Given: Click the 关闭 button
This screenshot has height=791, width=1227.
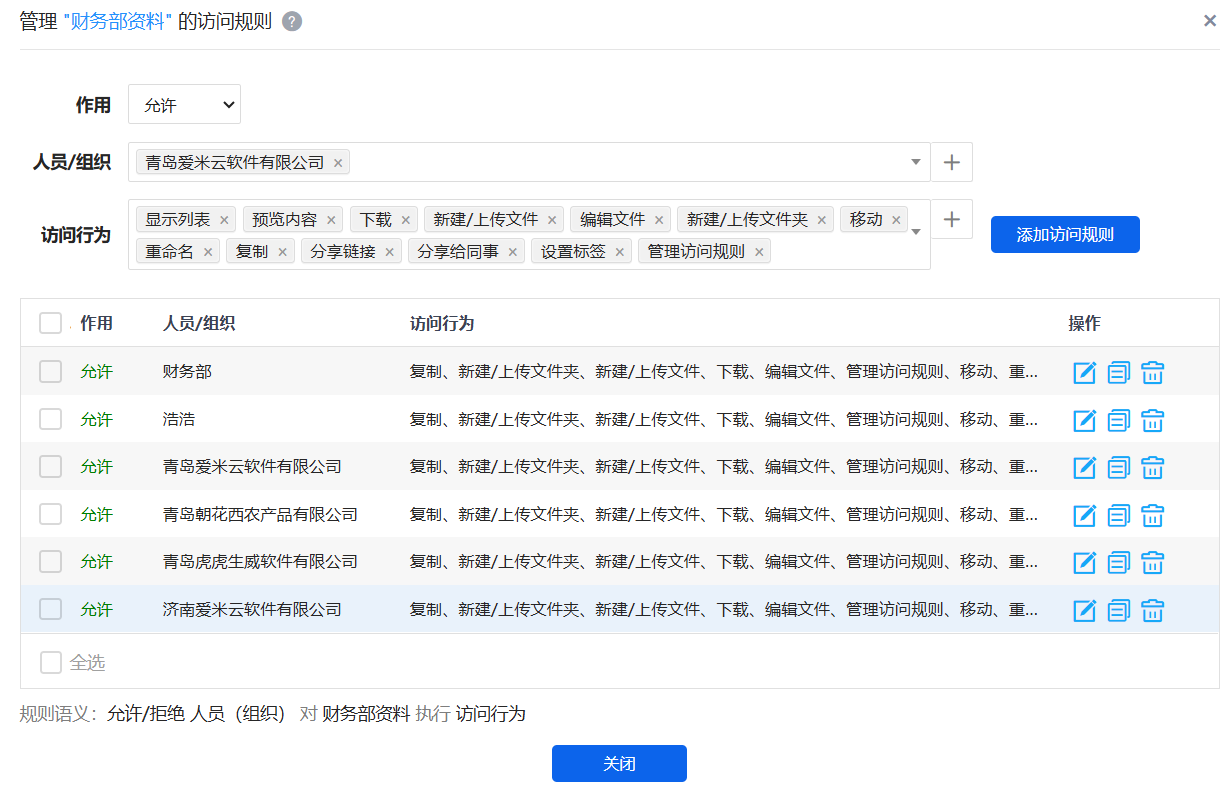Looking at the screenshot, I should click(619, 763).
